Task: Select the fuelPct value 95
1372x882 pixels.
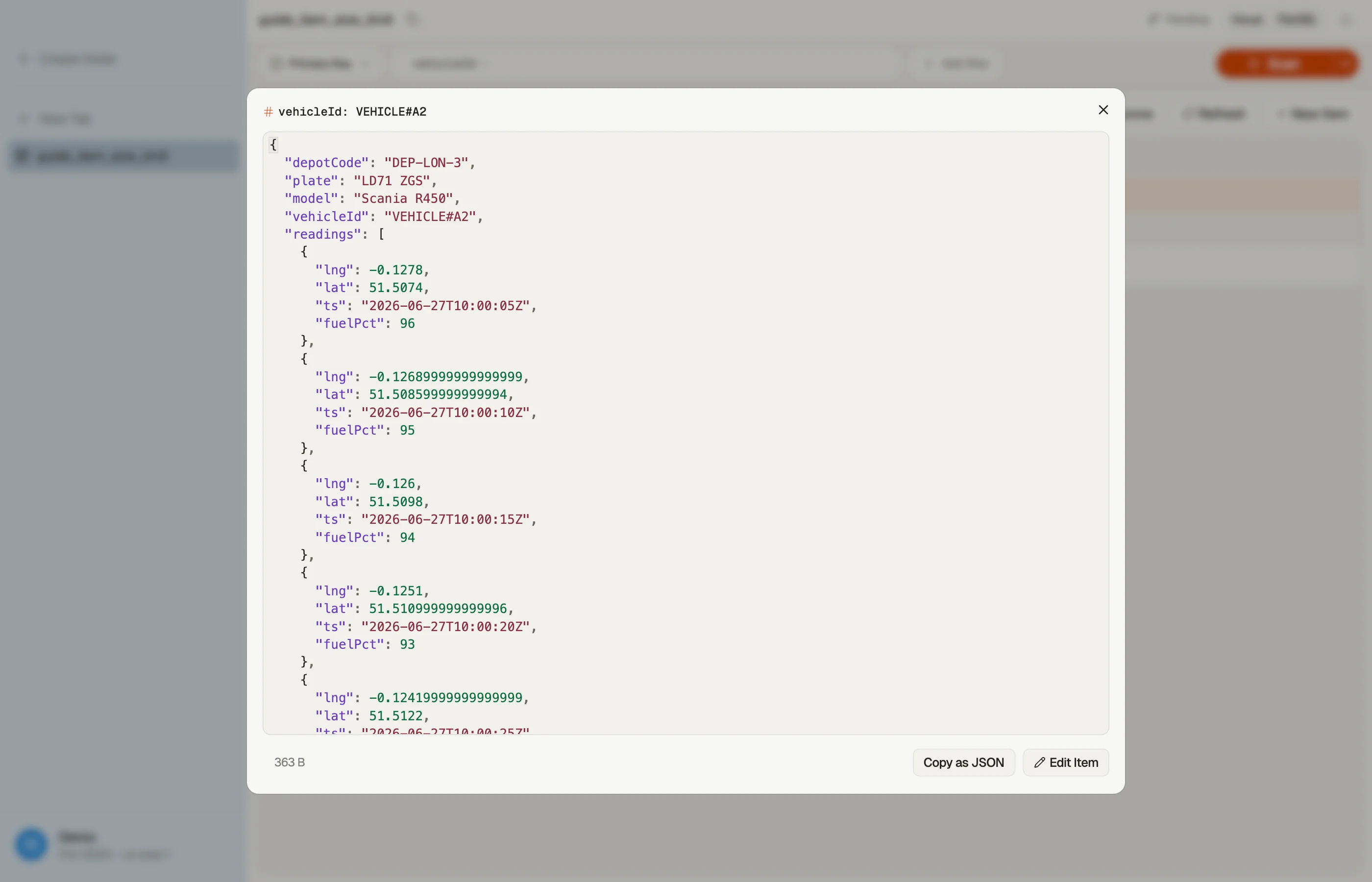Action: pyautogui.click(x=407, y=430)
